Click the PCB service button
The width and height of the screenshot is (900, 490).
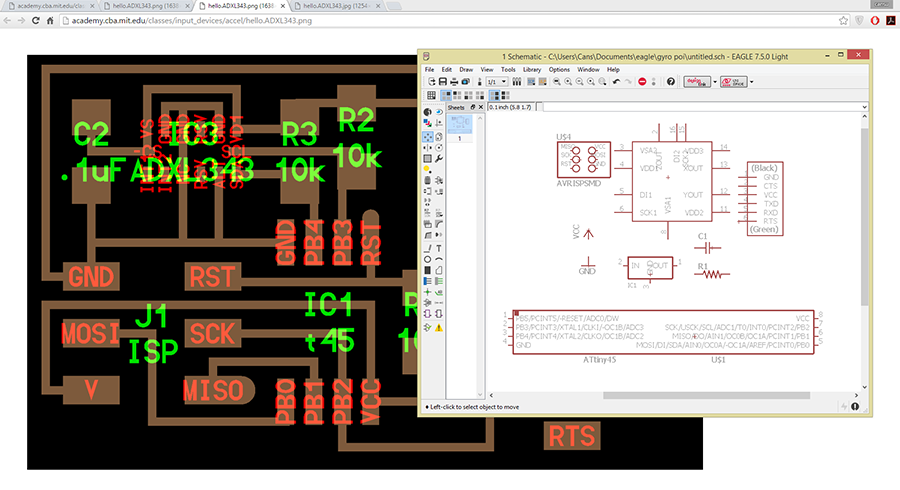coord(734,81)
